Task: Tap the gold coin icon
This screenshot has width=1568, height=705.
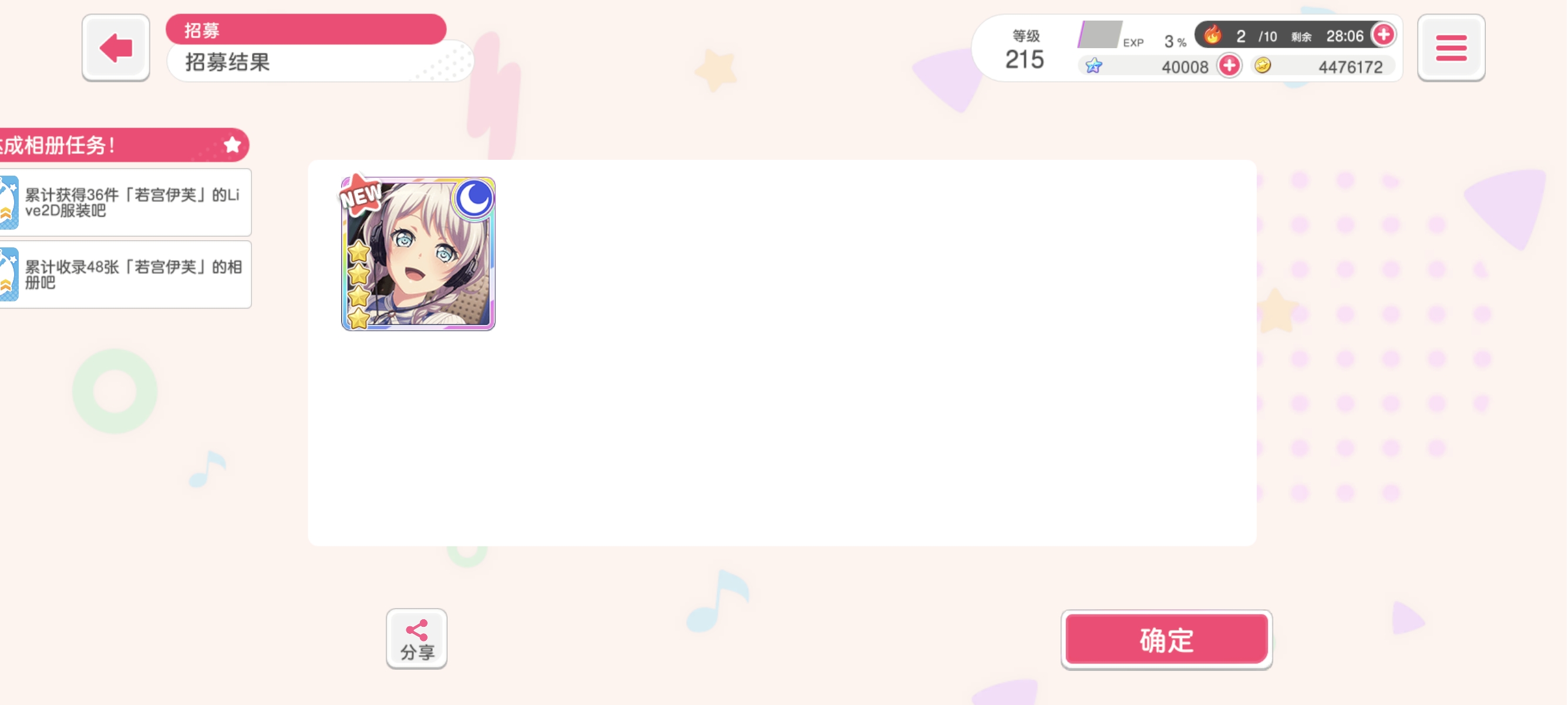Action: click(1263, 65)
